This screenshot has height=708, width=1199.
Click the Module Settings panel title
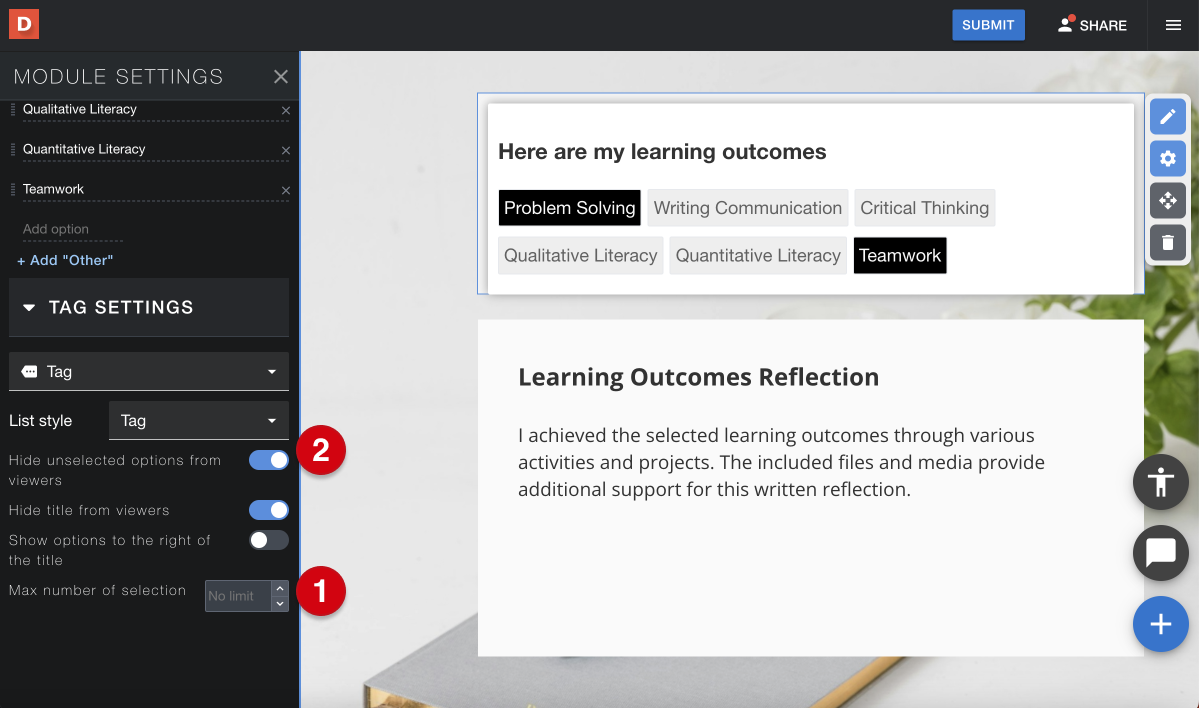pos(119,76)
